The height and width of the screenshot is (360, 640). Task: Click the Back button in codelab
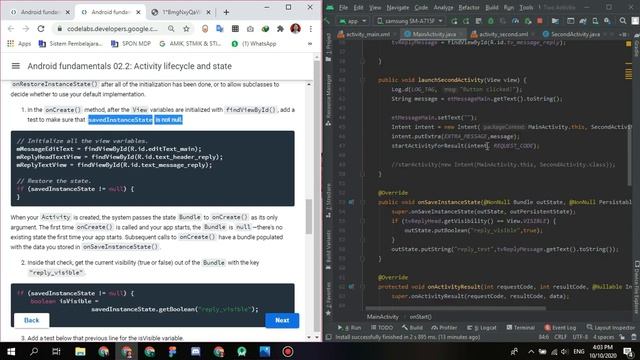[x=31, y=320]
